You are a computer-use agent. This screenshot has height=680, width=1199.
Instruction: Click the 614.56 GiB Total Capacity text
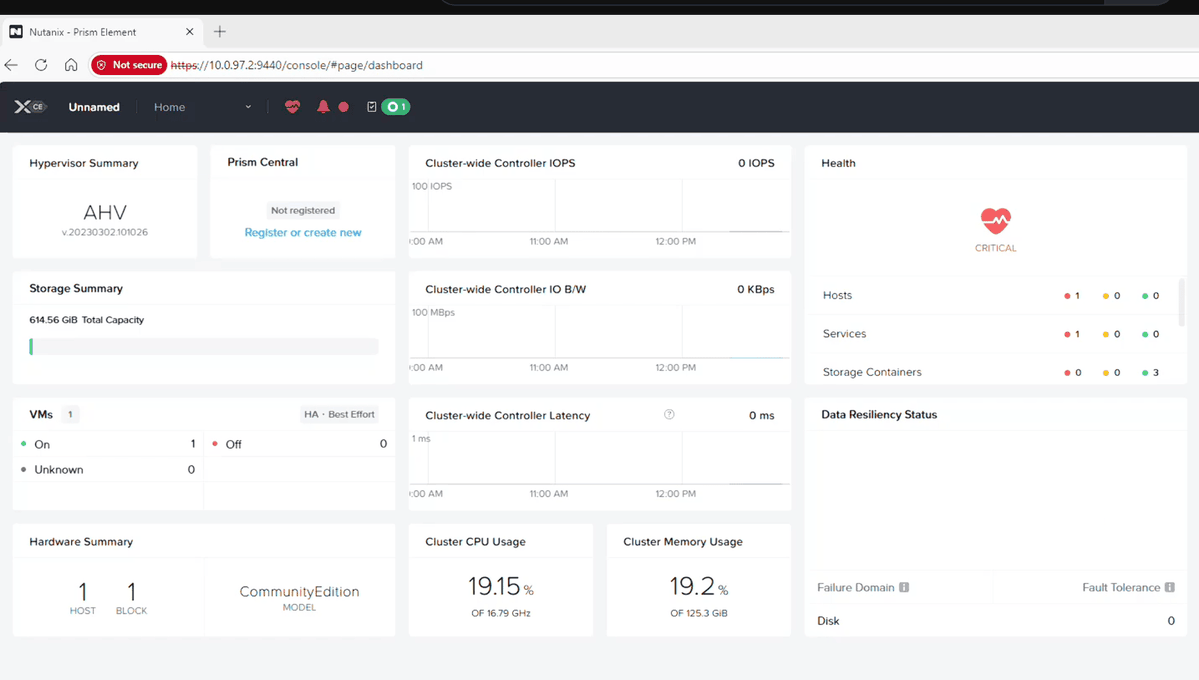pyautogui.click(x=86, y=320)
